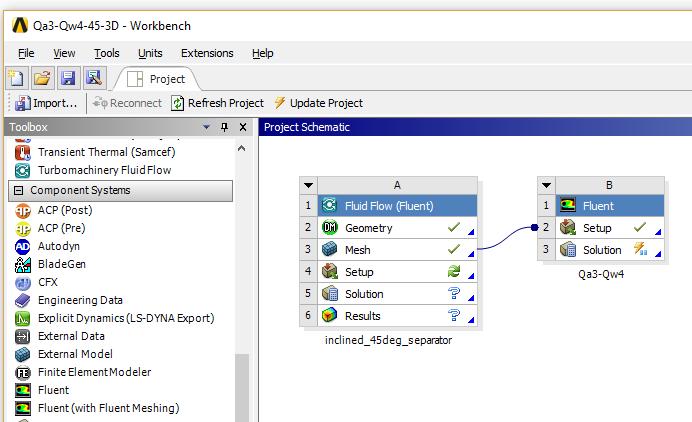Open the Units menu
Image resolution: width=692 pixels, height=422 pixels.
pos(150,53)
